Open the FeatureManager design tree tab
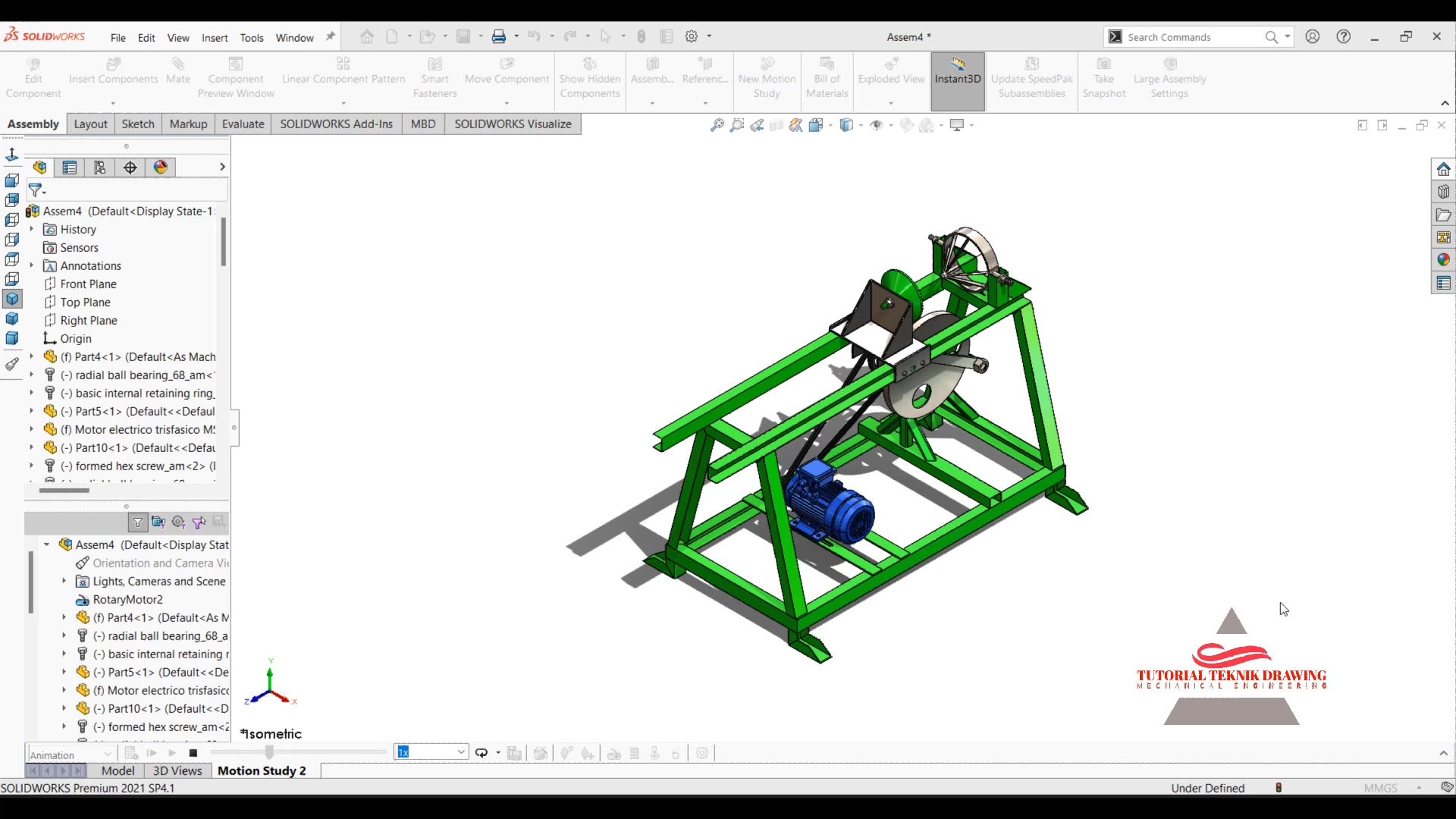 40,168
